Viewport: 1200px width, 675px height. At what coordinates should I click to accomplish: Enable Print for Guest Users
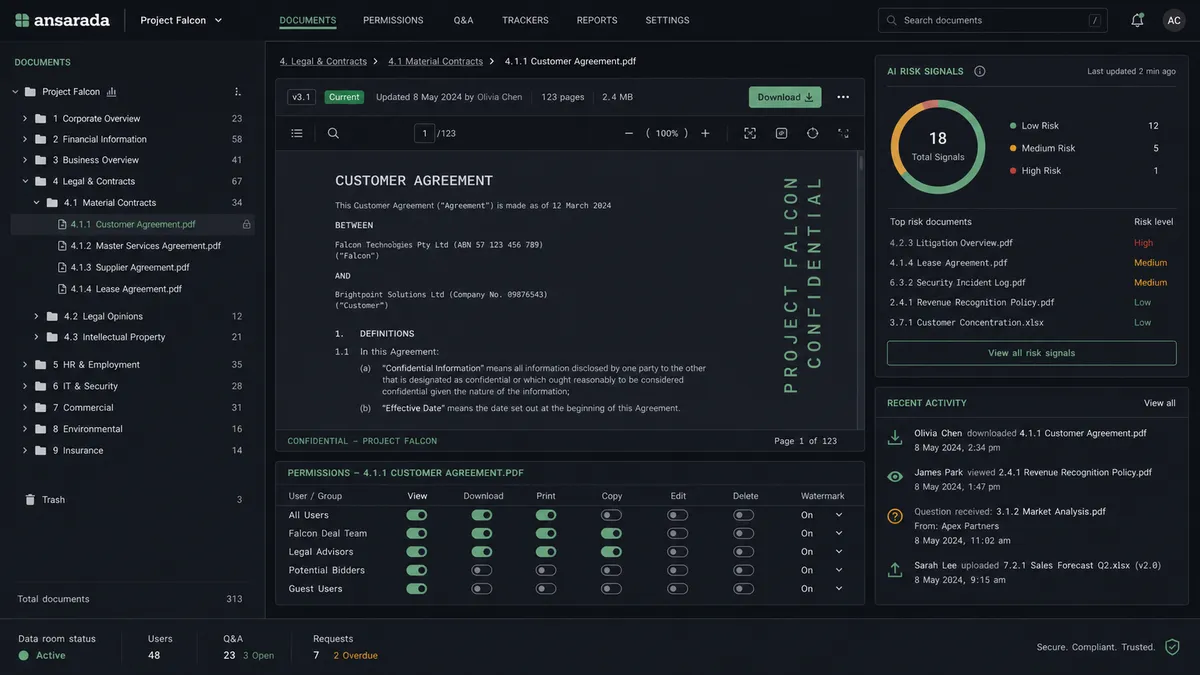pyautogui.click(x=546, y=589)
